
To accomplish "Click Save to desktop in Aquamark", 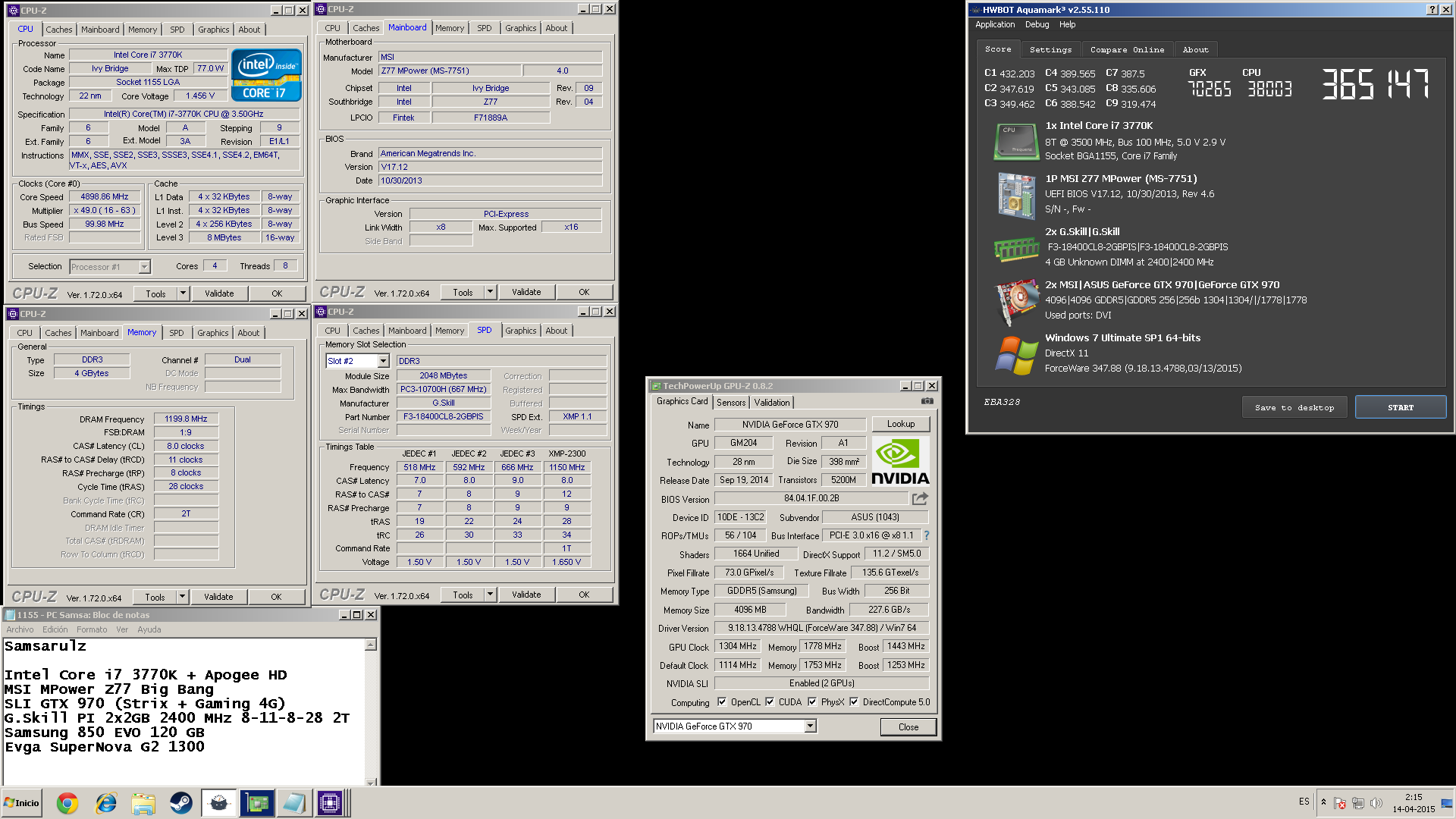I will 1294,407.
